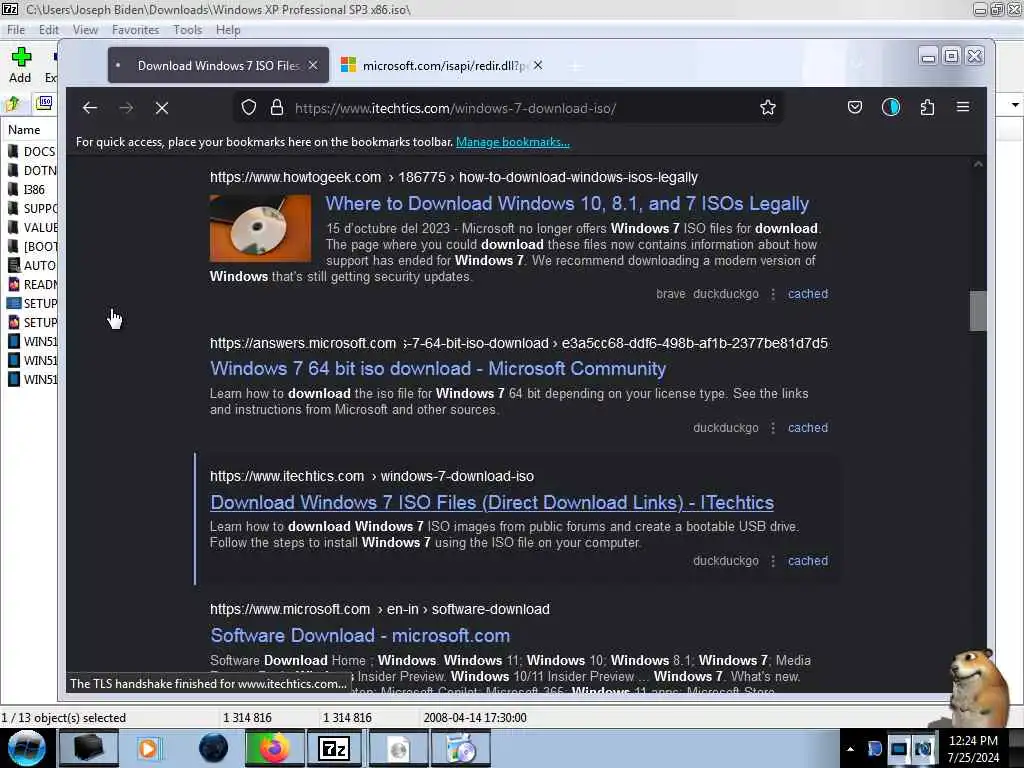This screenshot has height=768, width=1024.
Task: Switch to the microsoft.com redir tab
Action: 443,65
